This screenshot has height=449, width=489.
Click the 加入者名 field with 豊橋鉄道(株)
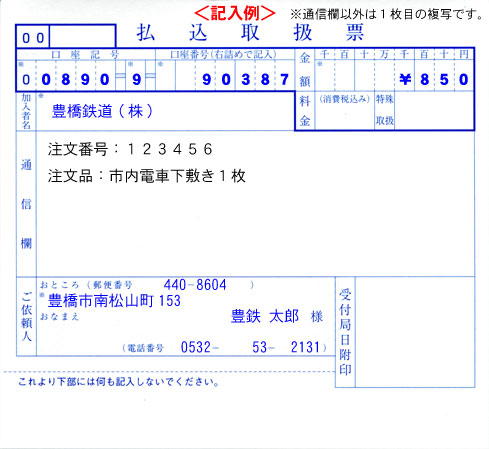[165, 111]
